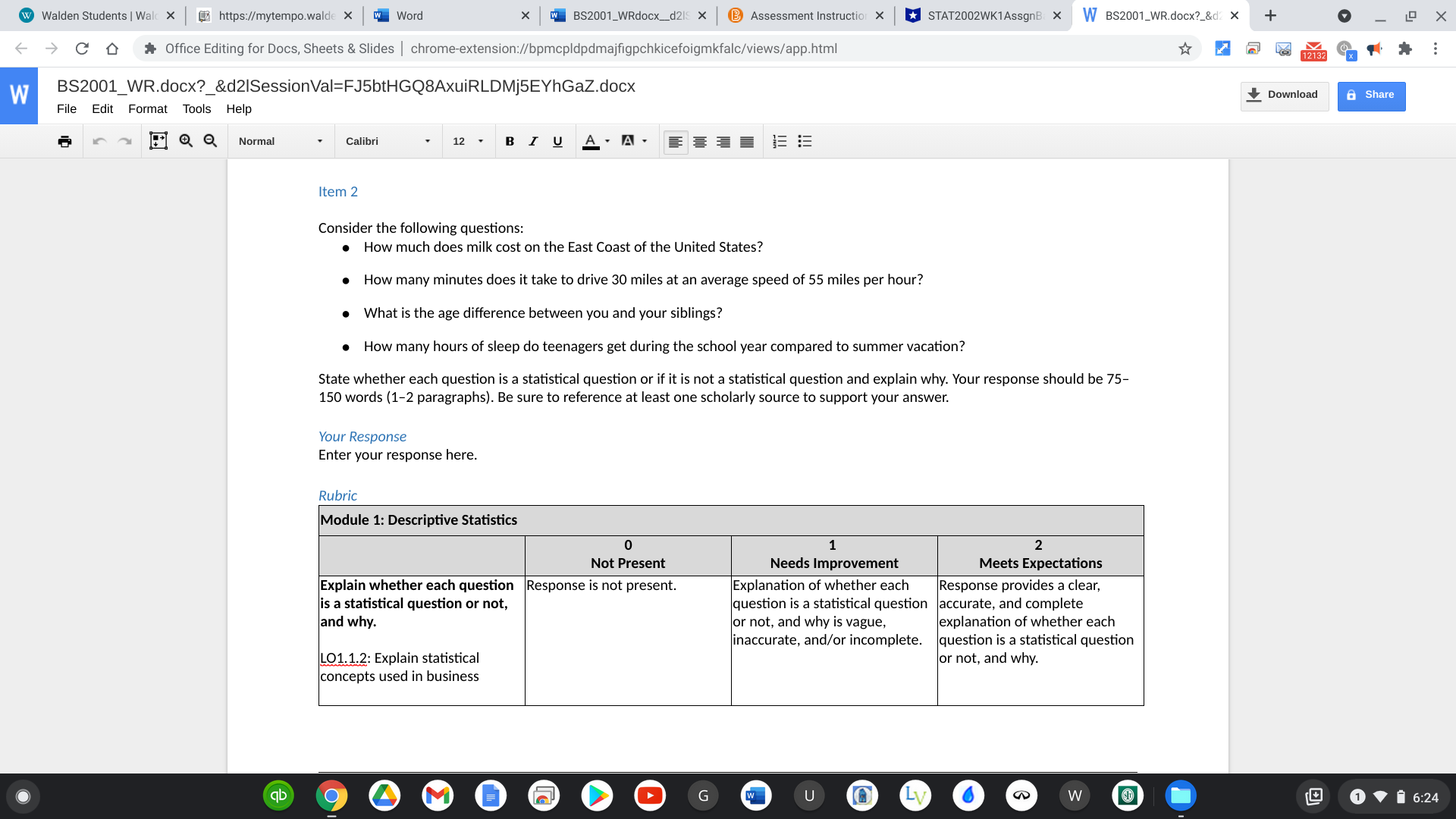Click the left text alignment icon
This screenshot has width=1456, height=819.
point(674,141)
